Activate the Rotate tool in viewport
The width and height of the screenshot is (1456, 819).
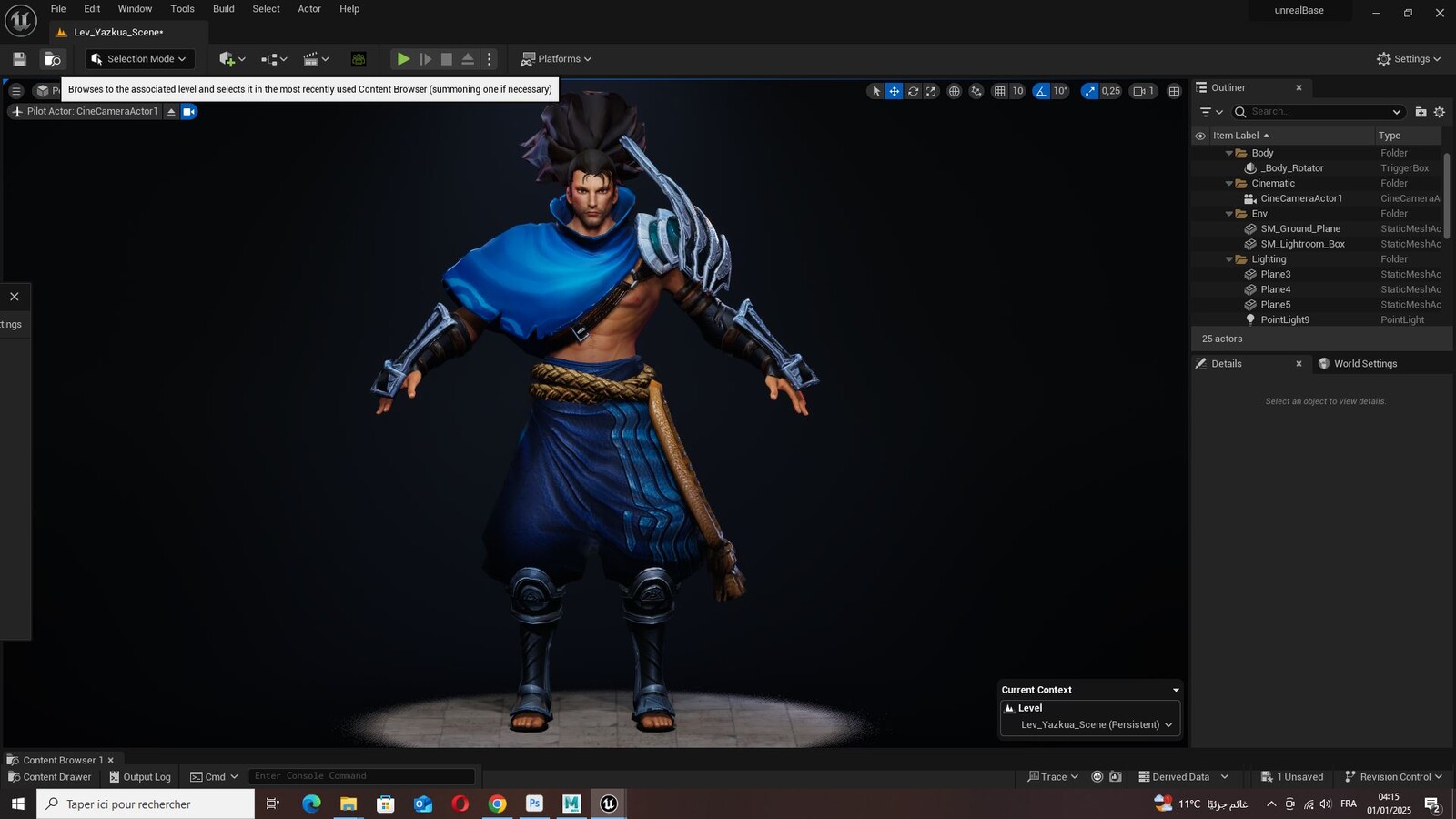click(x=913, y=91)
